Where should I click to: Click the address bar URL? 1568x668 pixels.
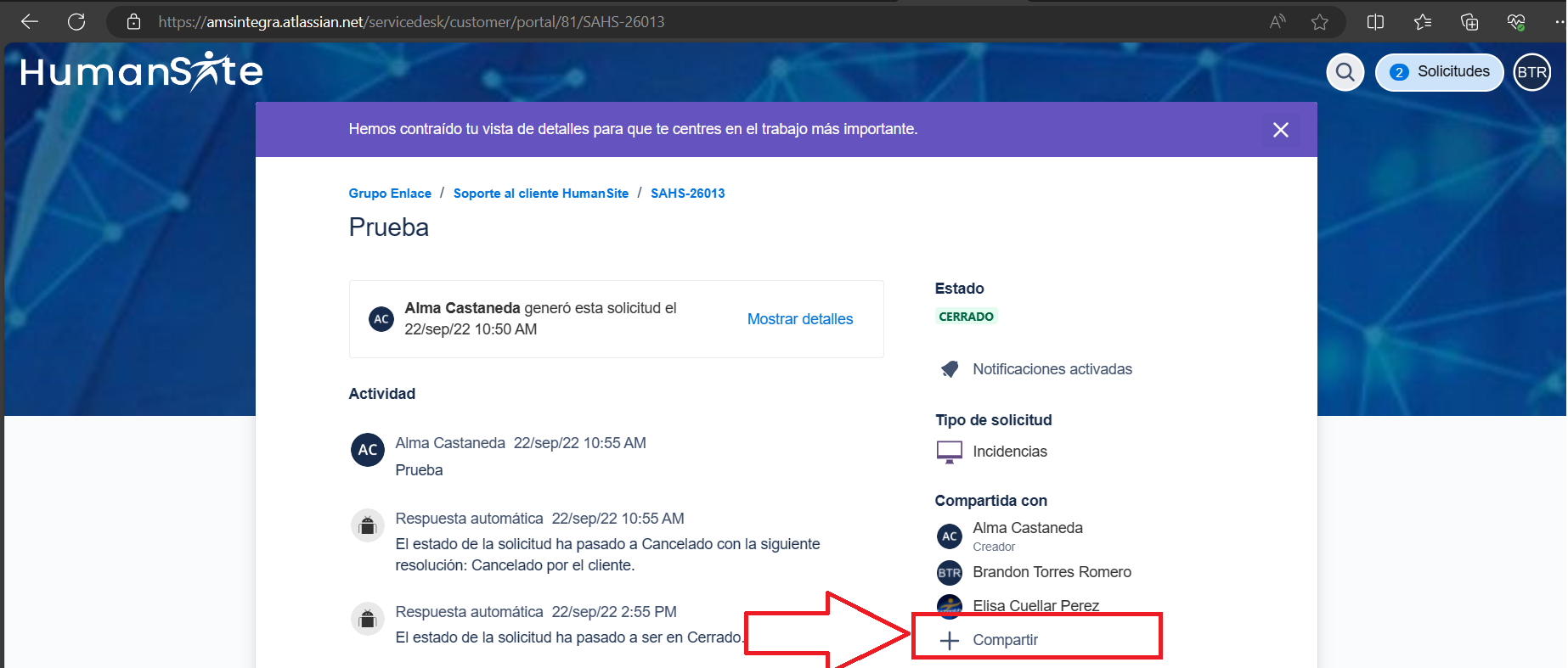point(411,22)
